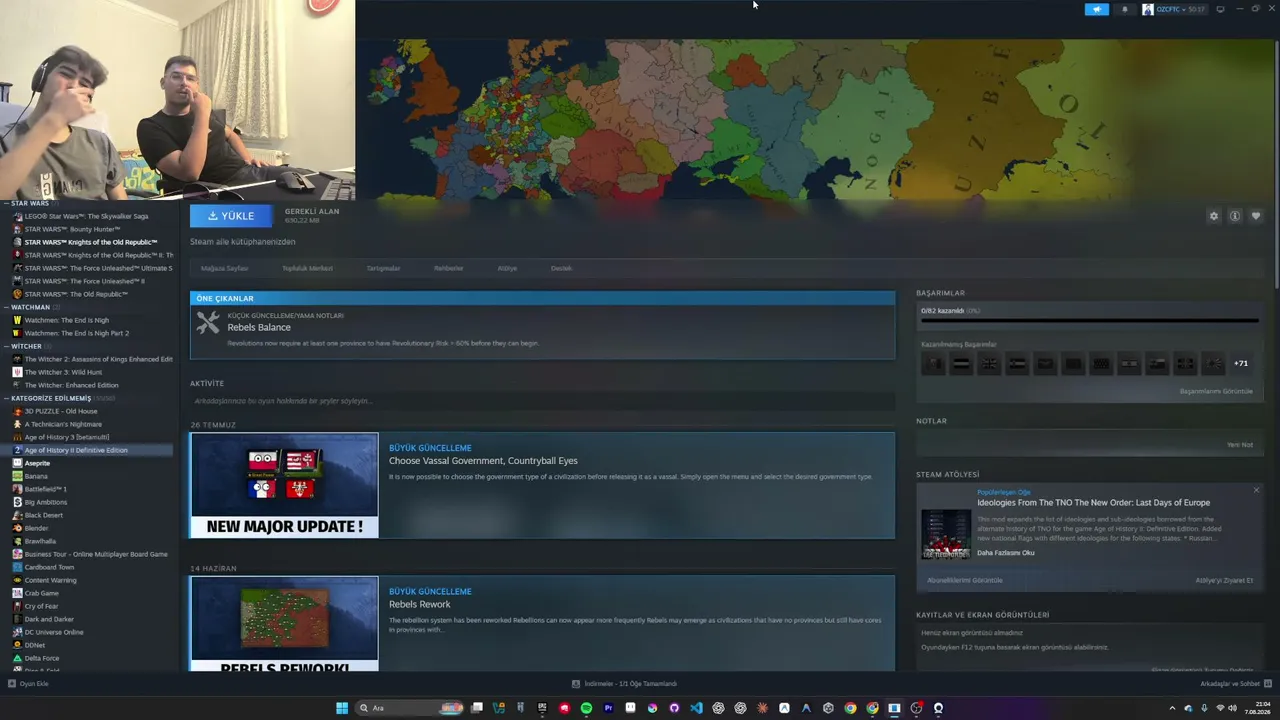Go to the Tartışmalar tab
The height and width of the screenshot is (720, 1280).
coord(383,268)
